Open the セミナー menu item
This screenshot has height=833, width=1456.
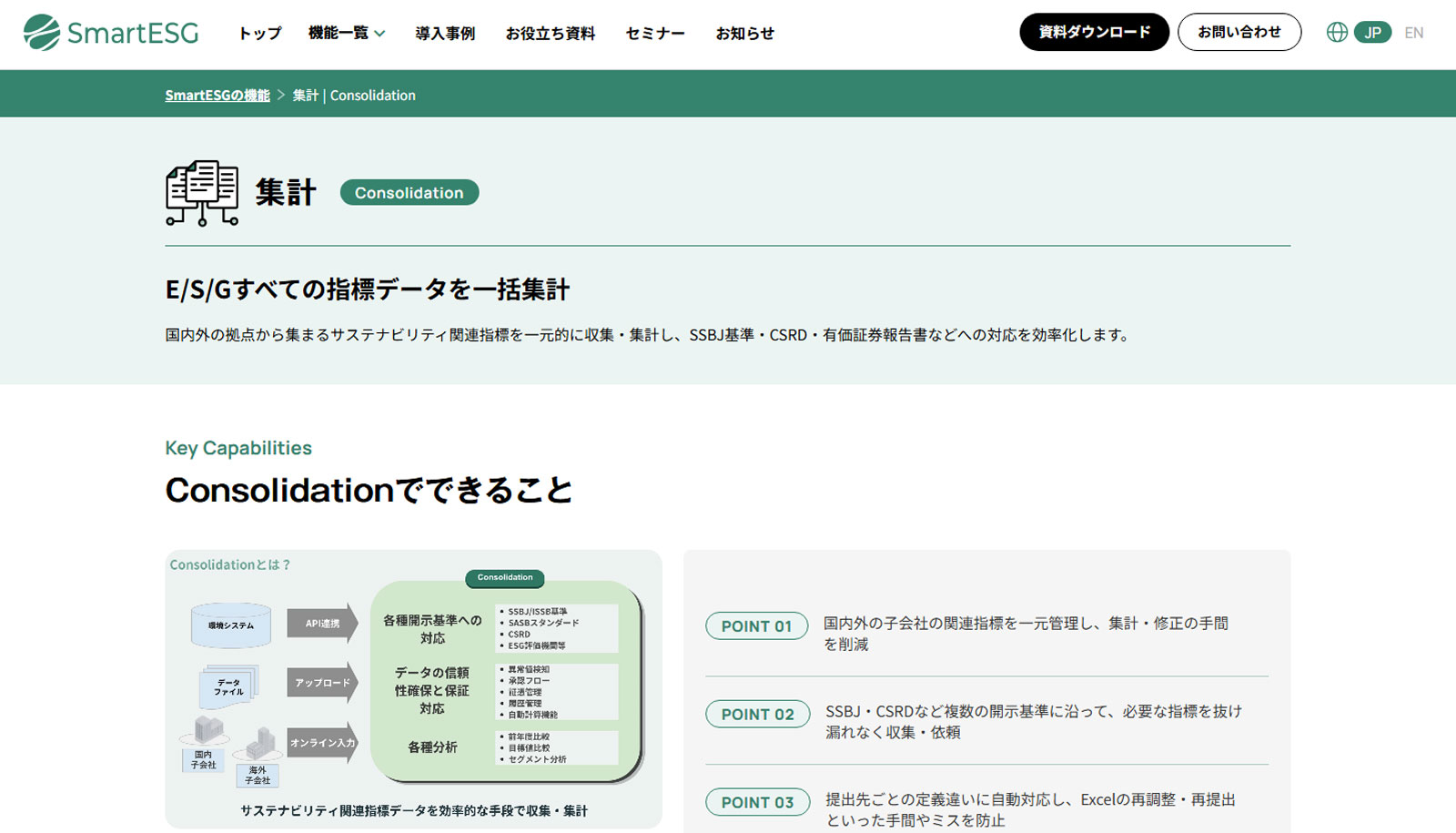click(x=655, y=33)
